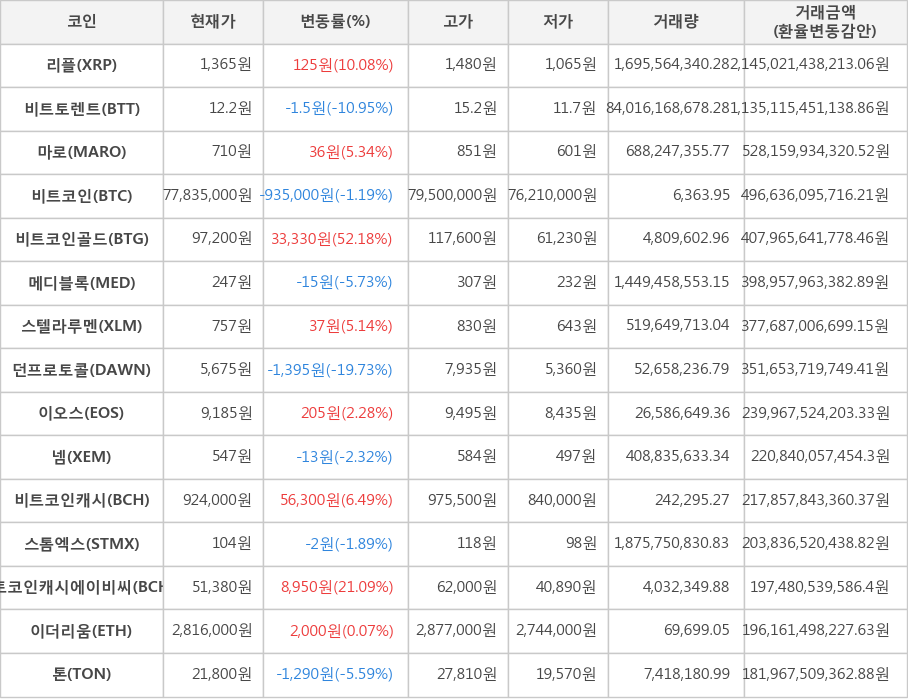Select the 변동률(%) column header
This screenshot has height=700, width=908.
click(x=335, y=22)
